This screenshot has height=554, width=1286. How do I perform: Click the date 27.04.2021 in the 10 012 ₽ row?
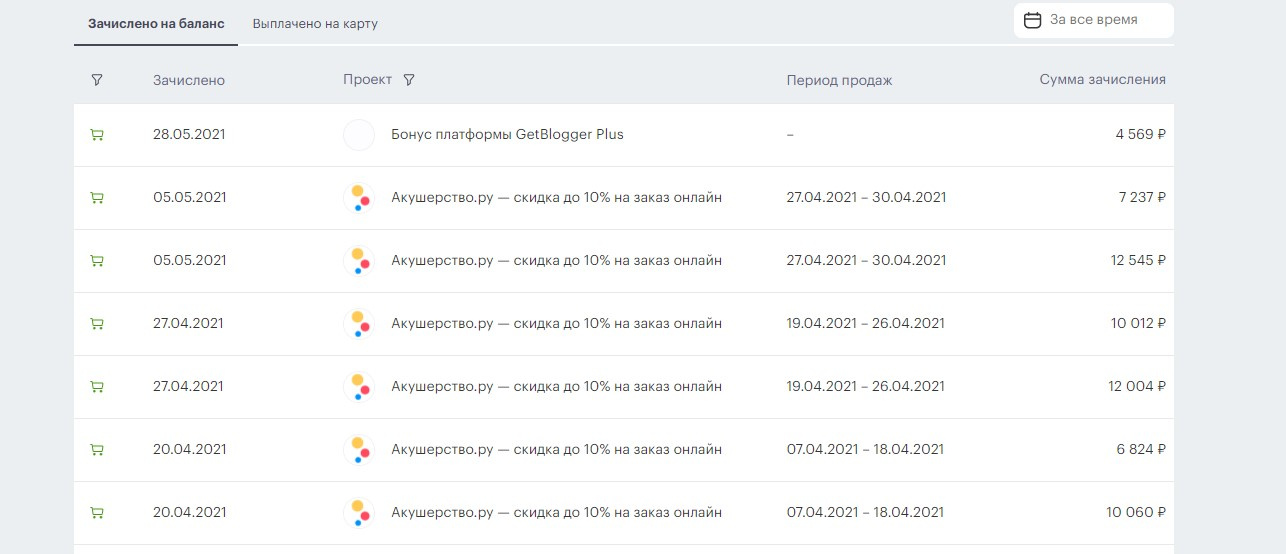coord(188,323)
